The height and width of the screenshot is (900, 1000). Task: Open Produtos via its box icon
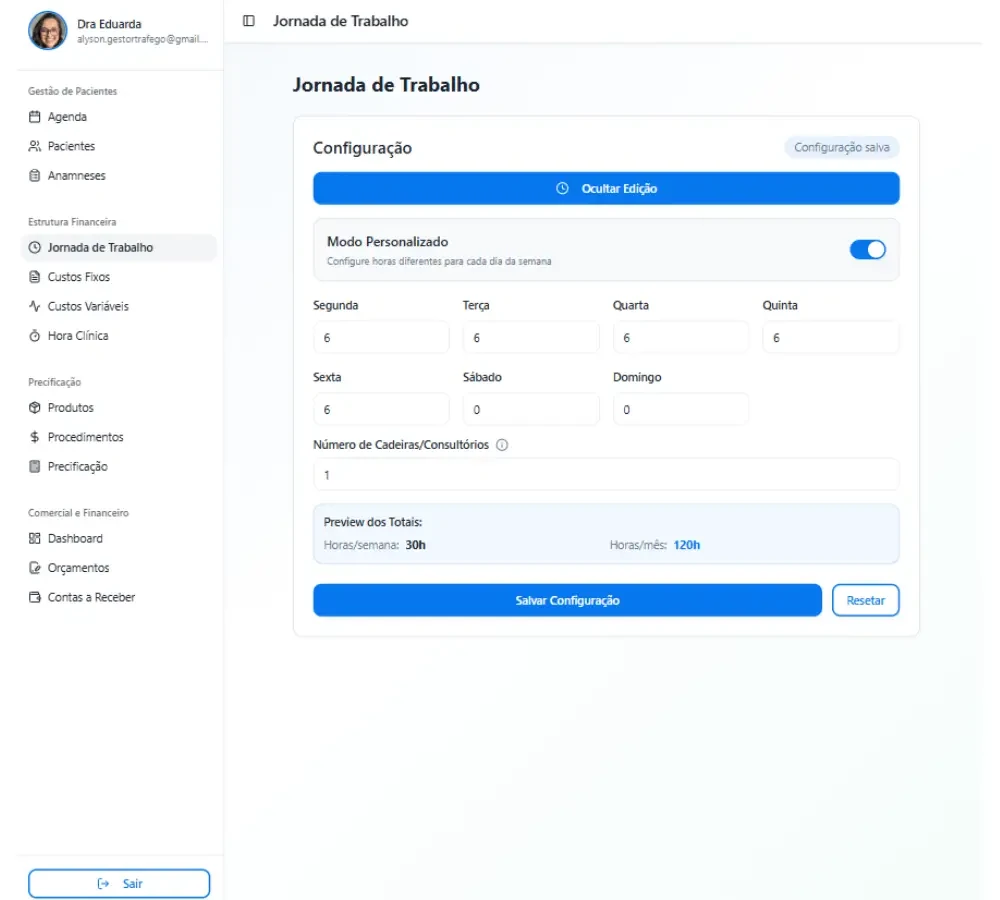point(34,408)
